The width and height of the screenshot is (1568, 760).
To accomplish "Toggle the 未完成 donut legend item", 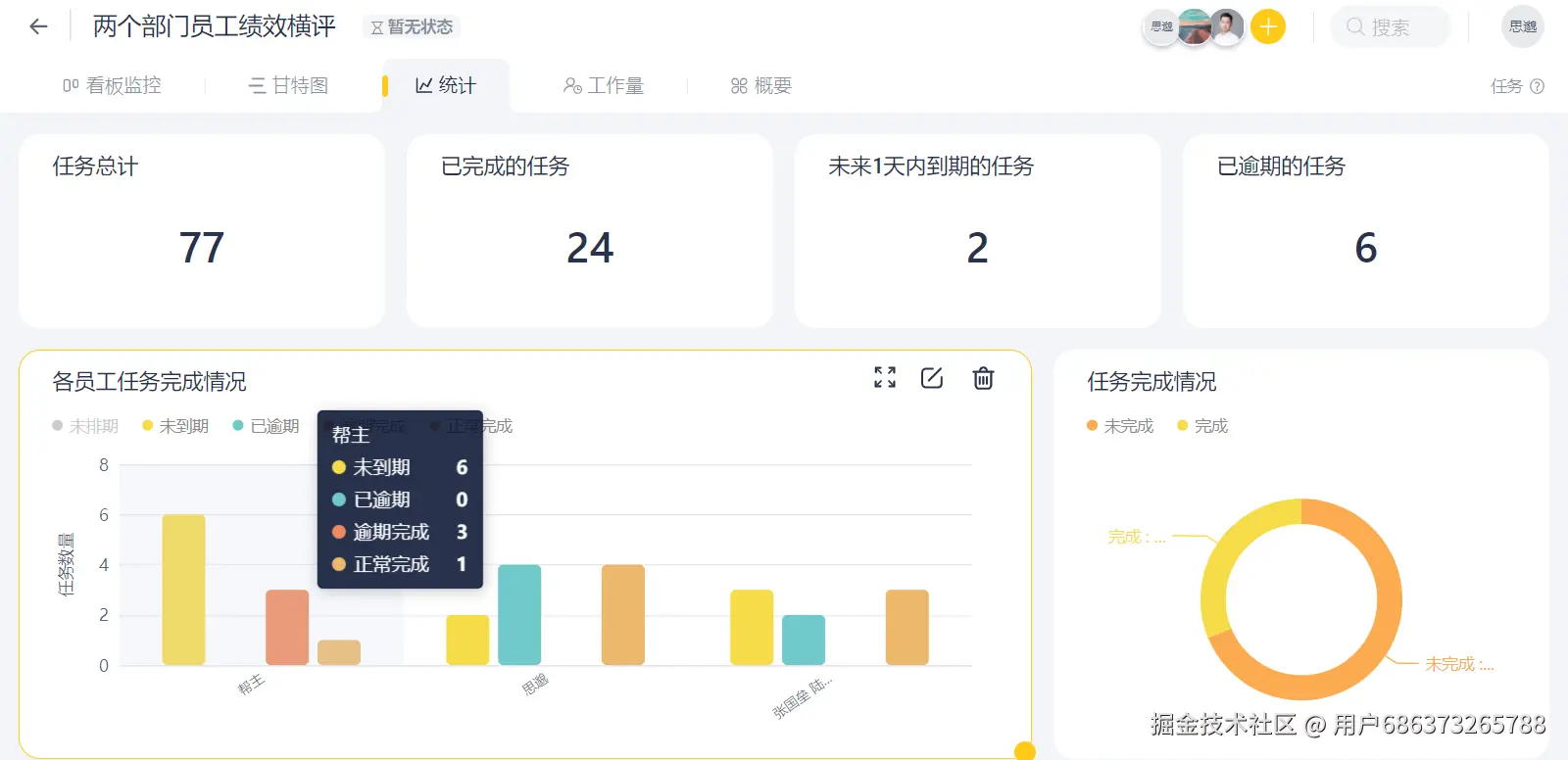I will click(1120, 426).
